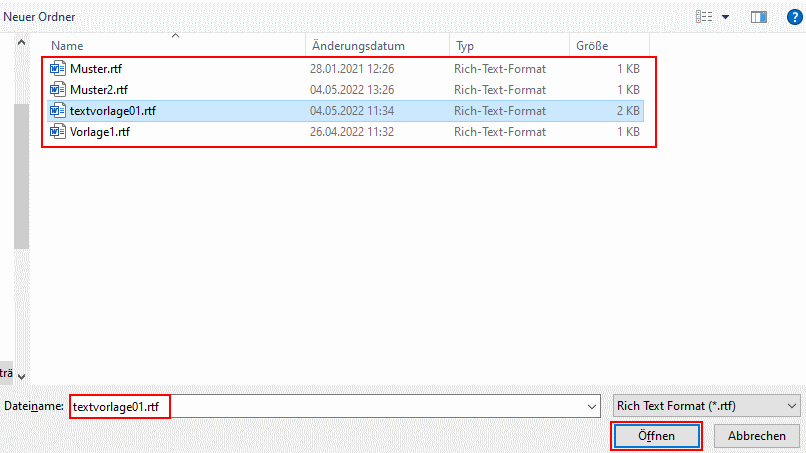The image size is (806, 453).
Task: Click the Word icon next to Muster2.rtf
Action: 58,90
